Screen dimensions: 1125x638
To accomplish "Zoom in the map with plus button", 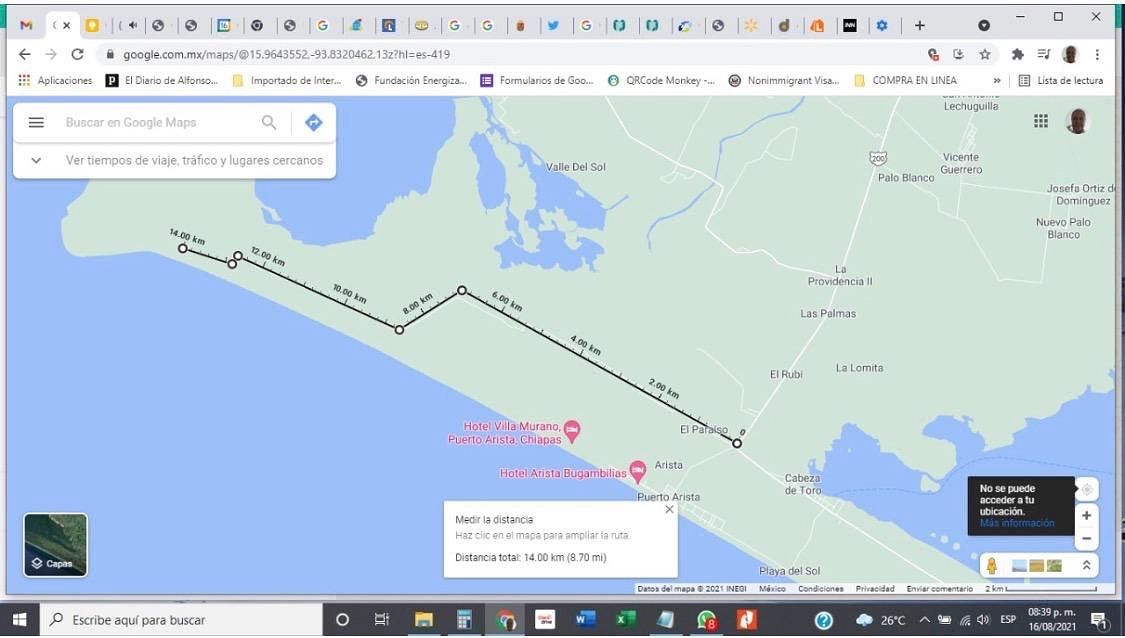I will click(1086, 516).
